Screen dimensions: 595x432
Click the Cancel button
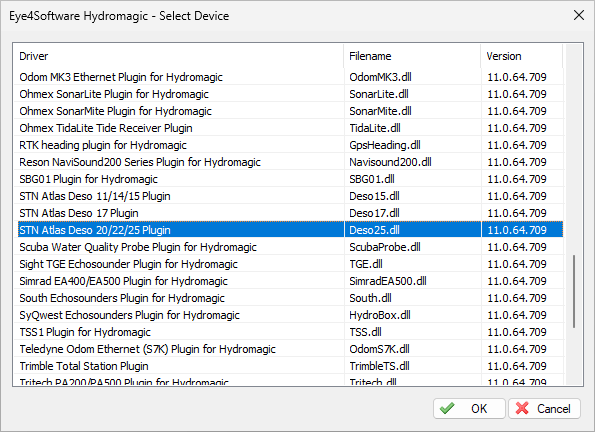point(544,408)
